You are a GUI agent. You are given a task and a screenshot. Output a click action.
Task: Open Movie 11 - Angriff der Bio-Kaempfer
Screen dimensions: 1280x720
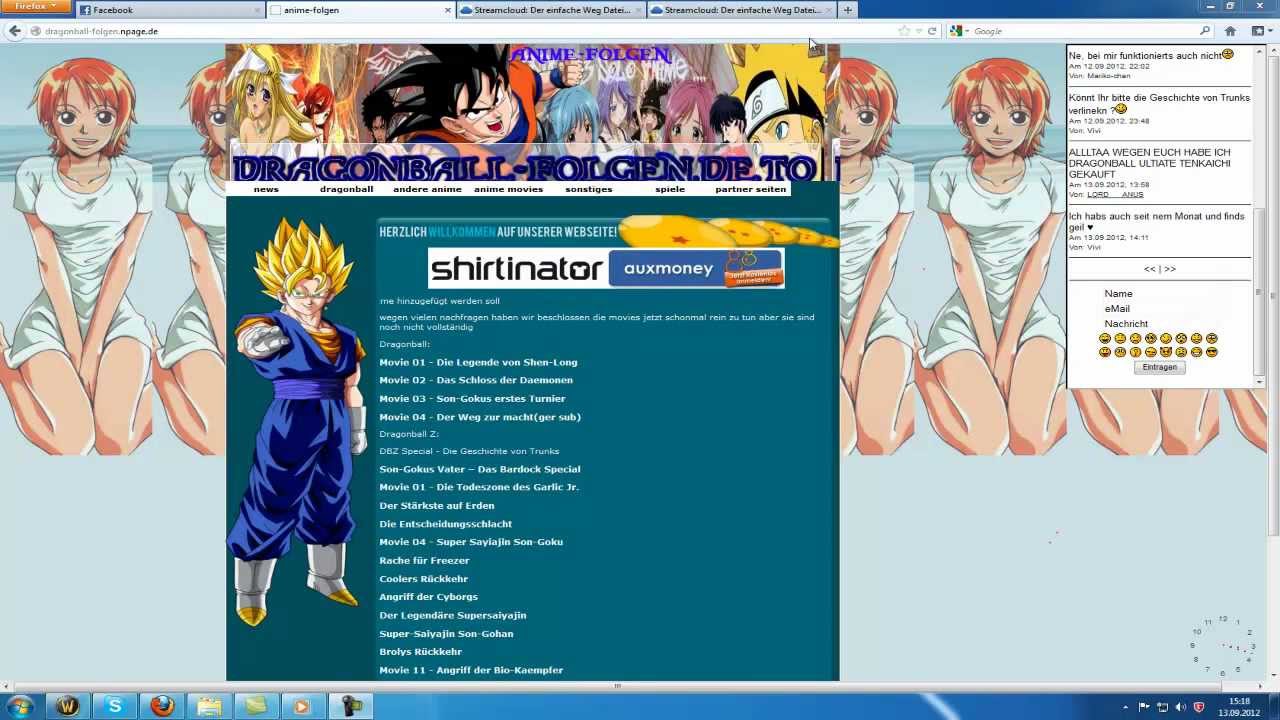click(471, 670)
